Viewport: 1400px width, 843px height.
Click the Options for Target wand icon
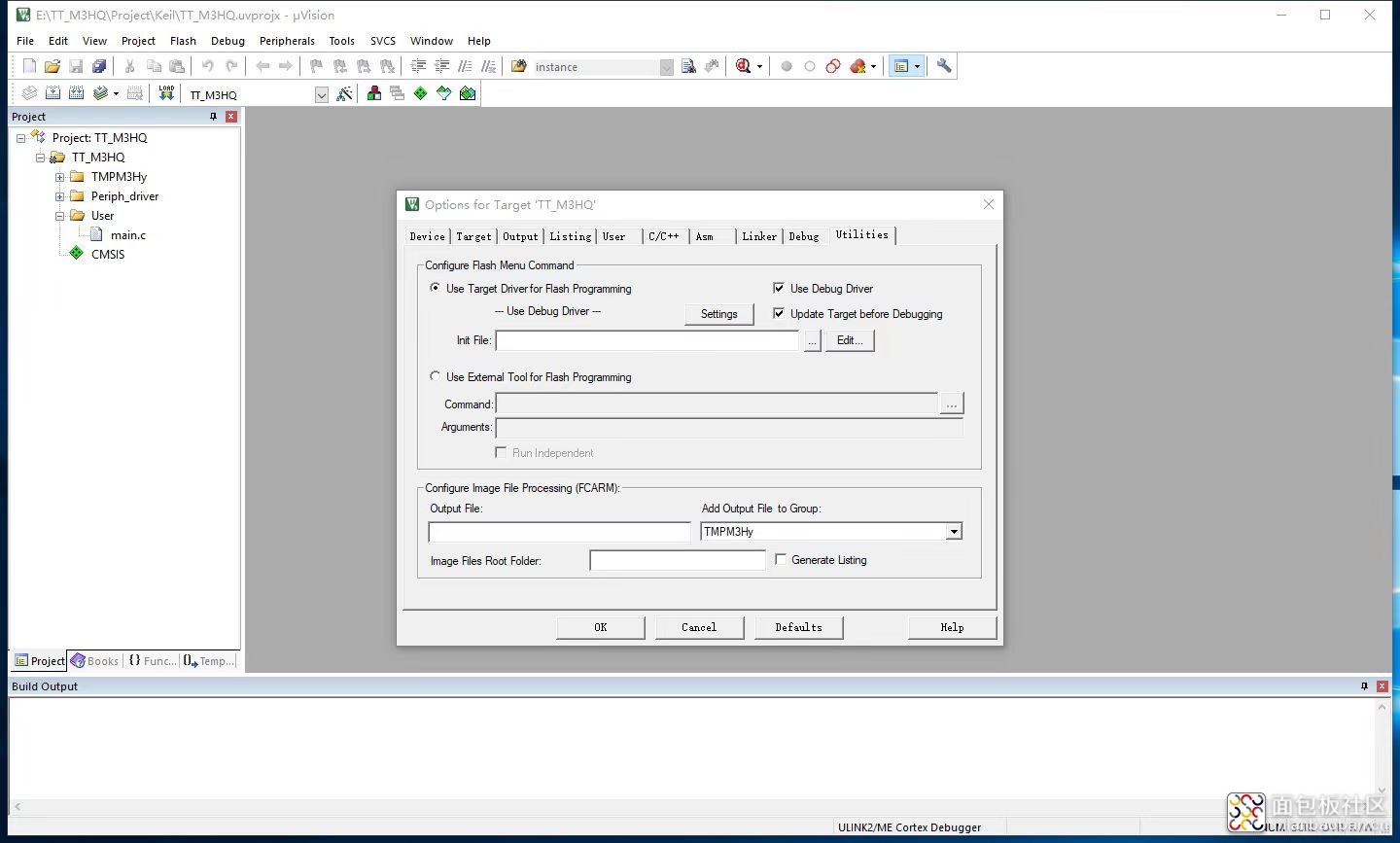coord(343,93)
